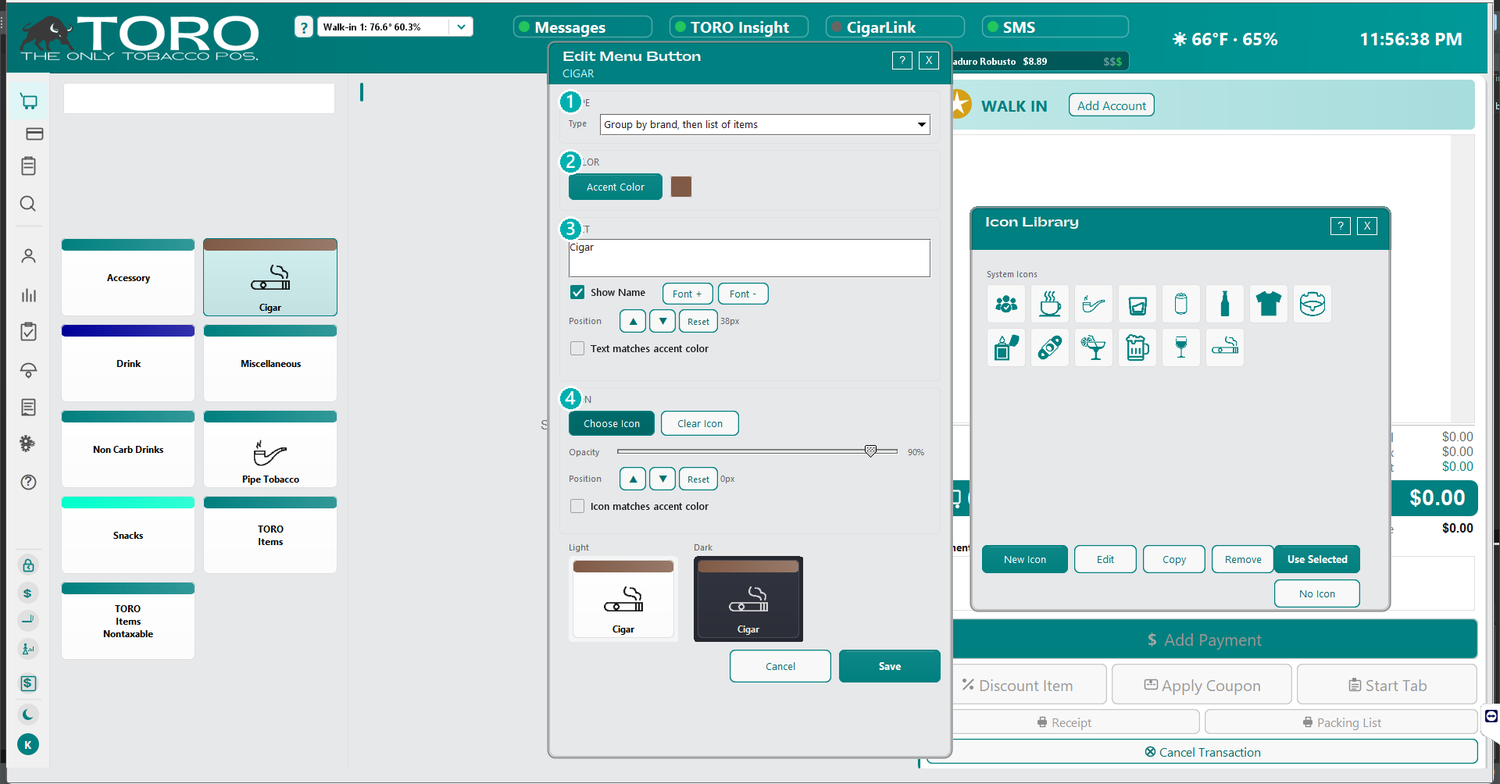Click the Light preview thumbnail

(623, 598)
